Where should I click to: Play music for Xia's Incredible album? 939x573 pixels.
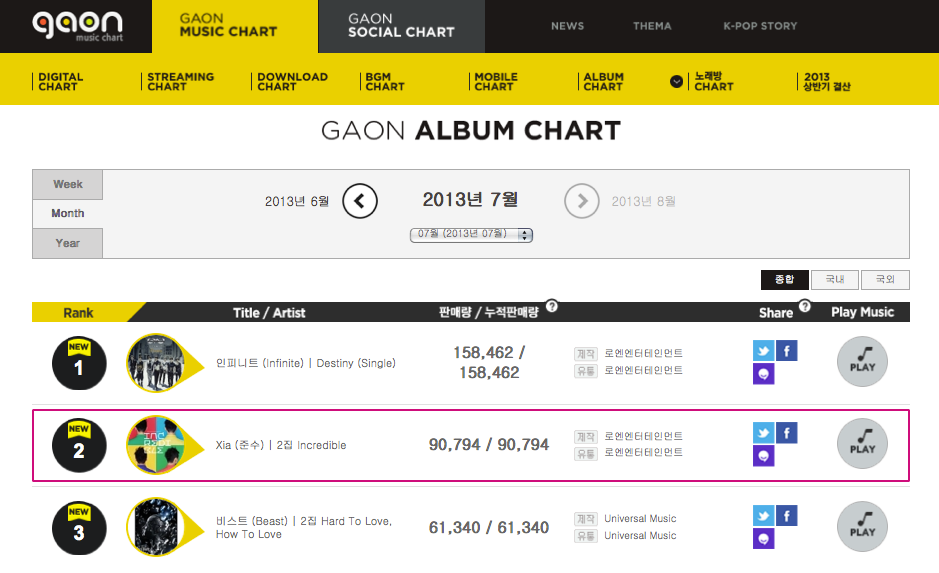(862, 444)
